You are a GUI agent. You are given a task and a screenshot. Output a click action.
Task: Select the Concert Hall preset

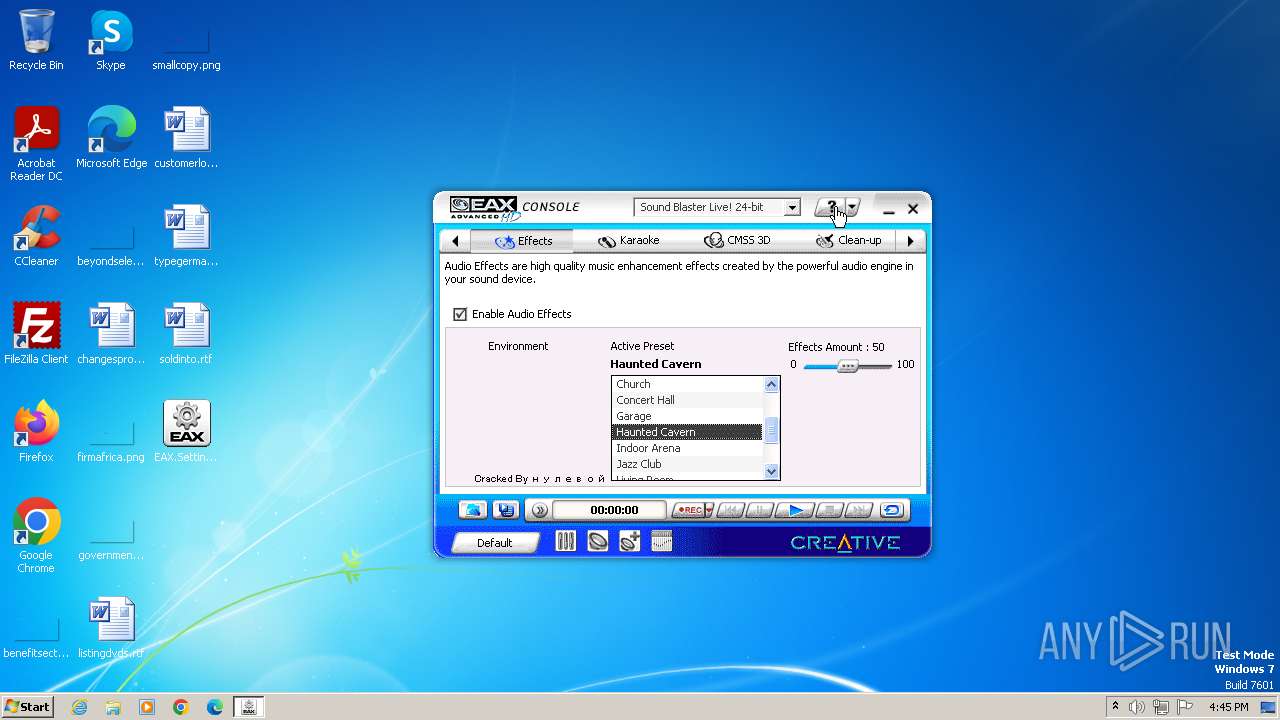pyautogui.click(x=687, y=400)
